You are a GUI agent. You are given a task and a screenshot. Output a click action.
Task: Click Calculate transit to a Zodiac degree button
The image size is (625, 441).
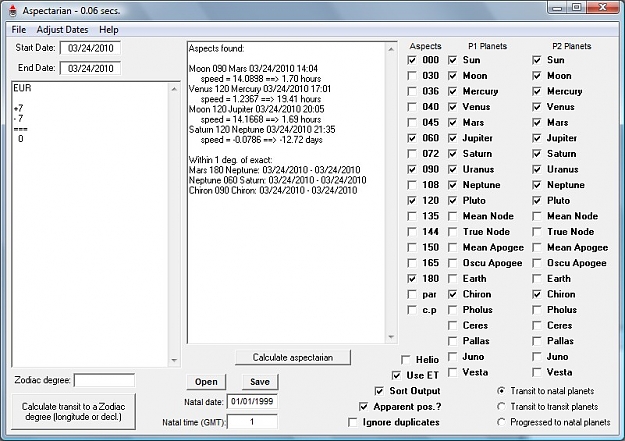[x=73, y=411]
